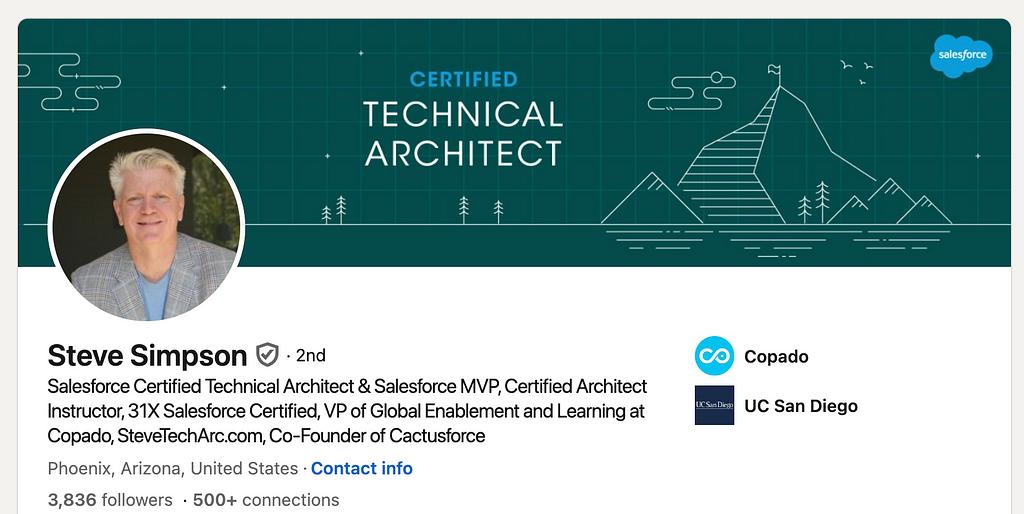
Task: Click the Phoenix, Arizona location text
Action: pos(172,468)
